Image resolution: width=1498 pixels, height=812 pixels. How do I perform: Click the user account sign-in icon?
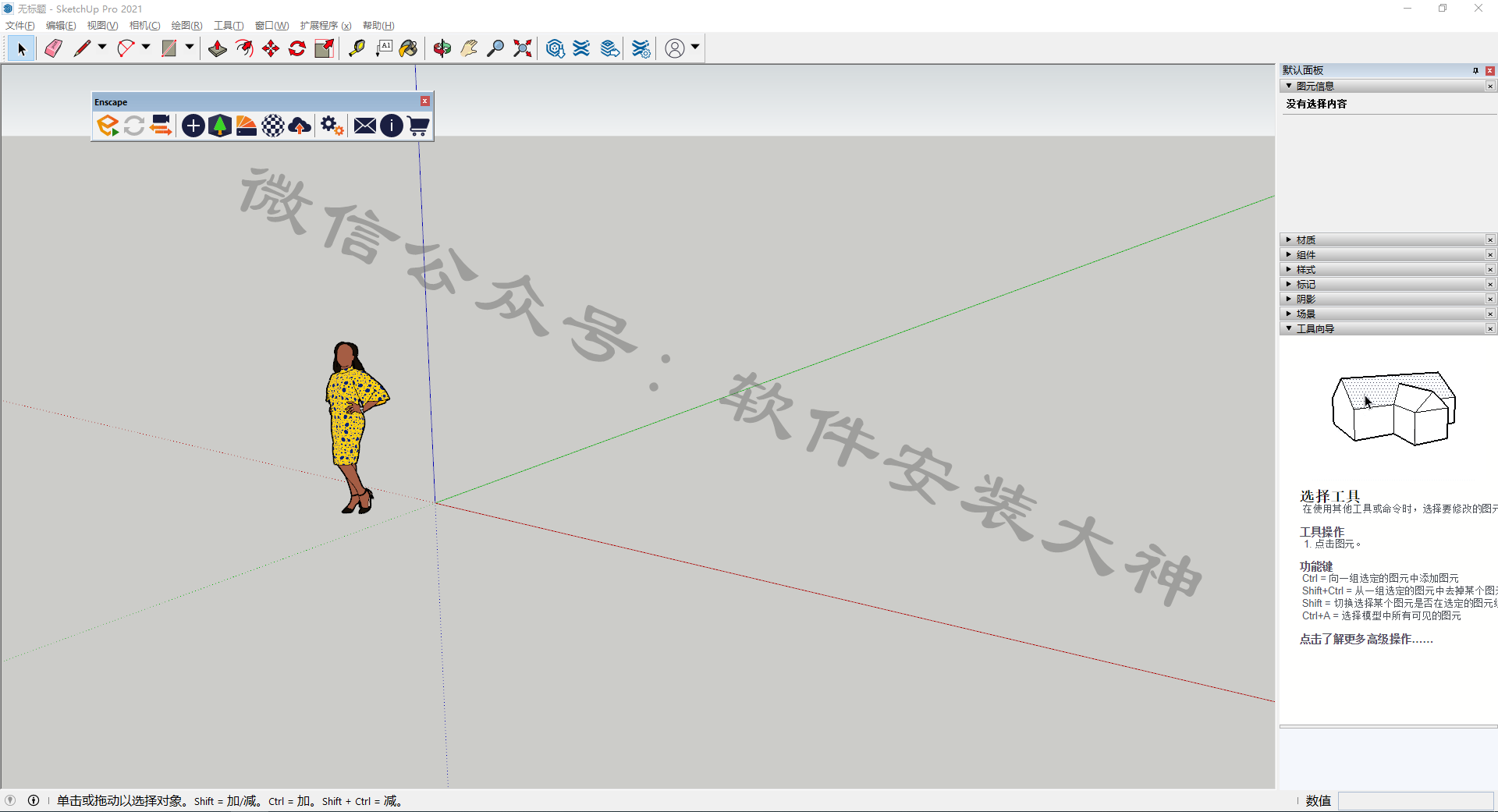(x=675, y=48)
